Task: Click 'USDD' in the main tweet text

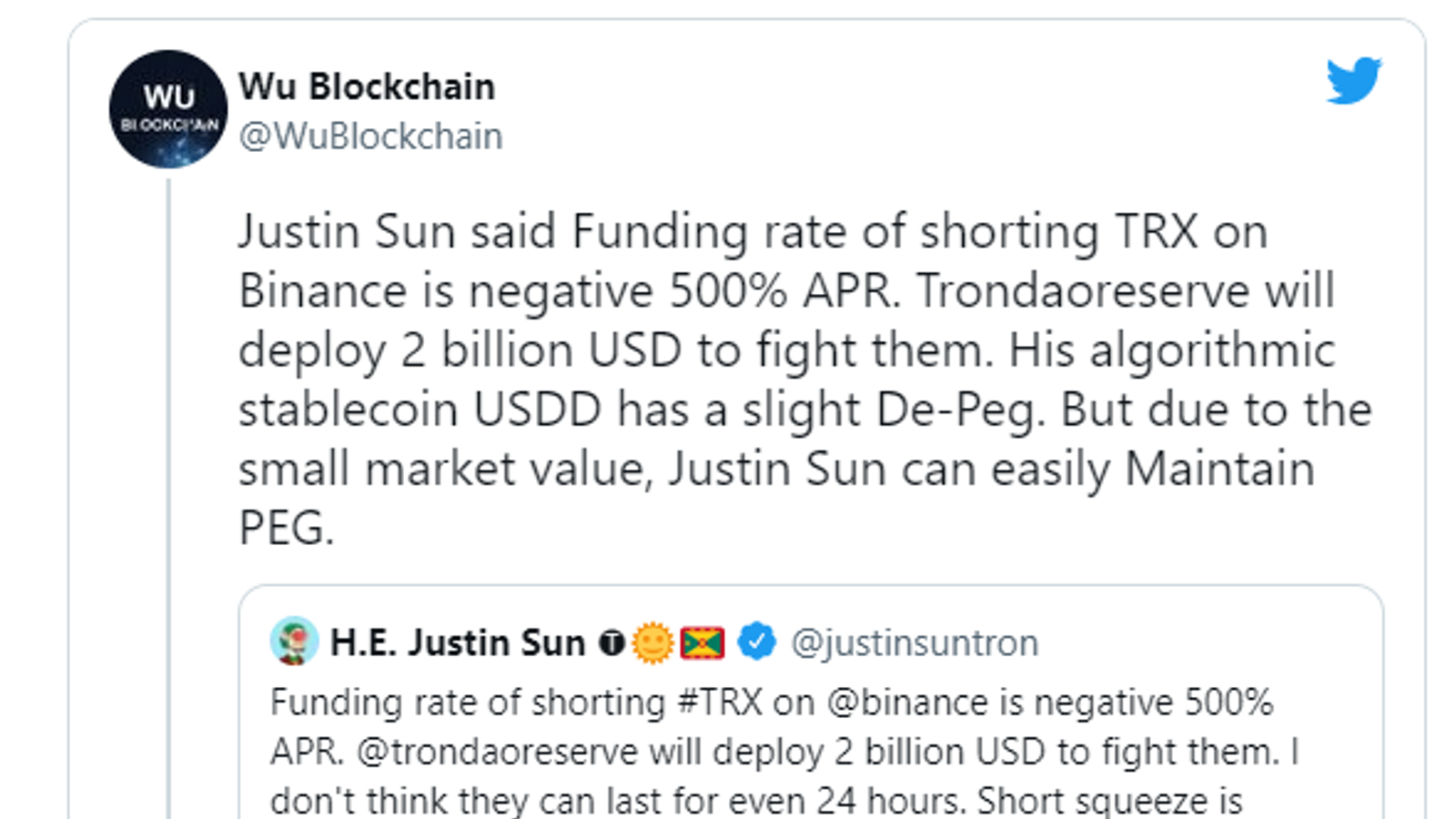Action: pos(537,409)
